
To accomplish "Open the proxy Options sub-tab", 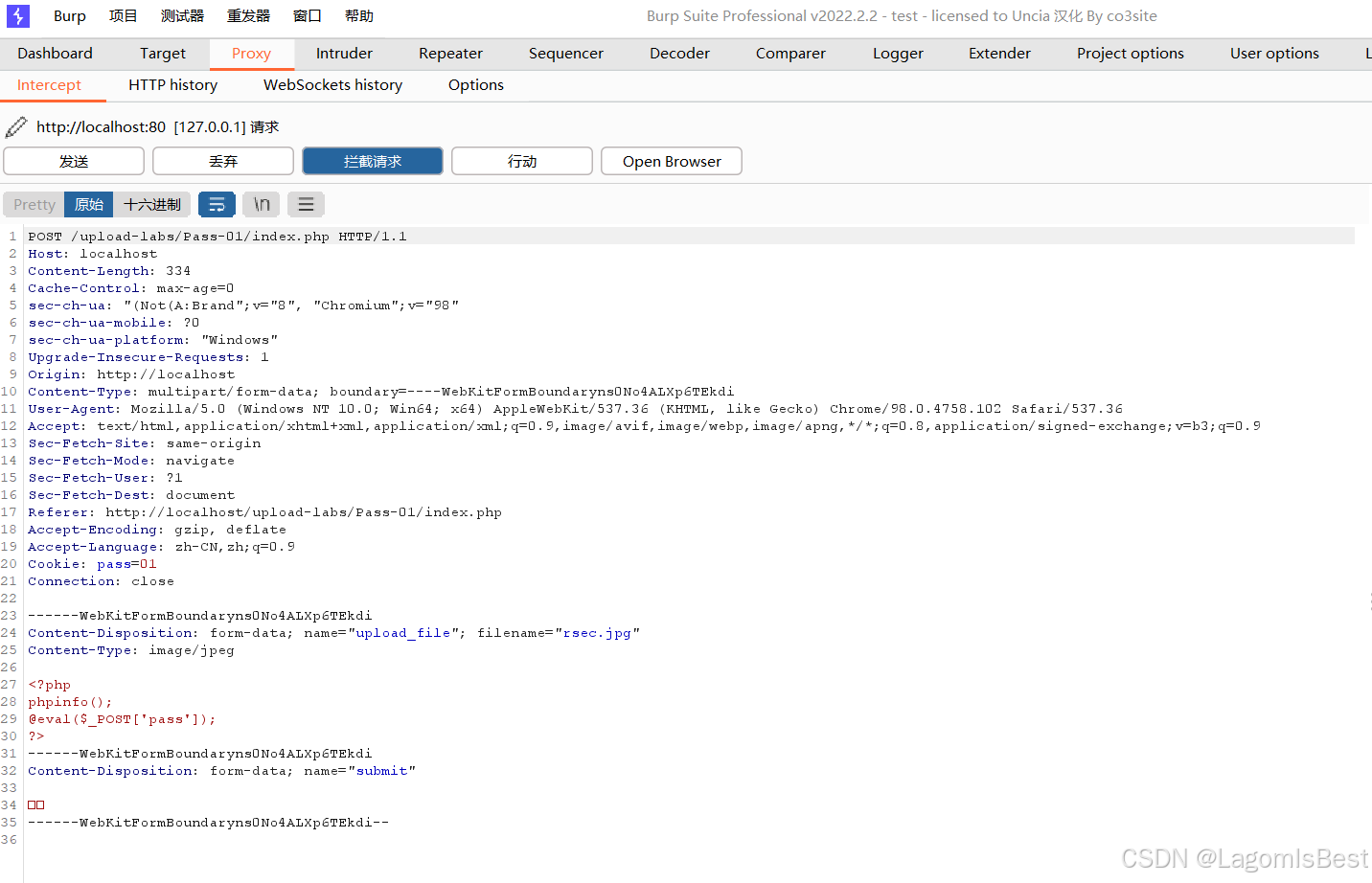I will click(475, 85).
